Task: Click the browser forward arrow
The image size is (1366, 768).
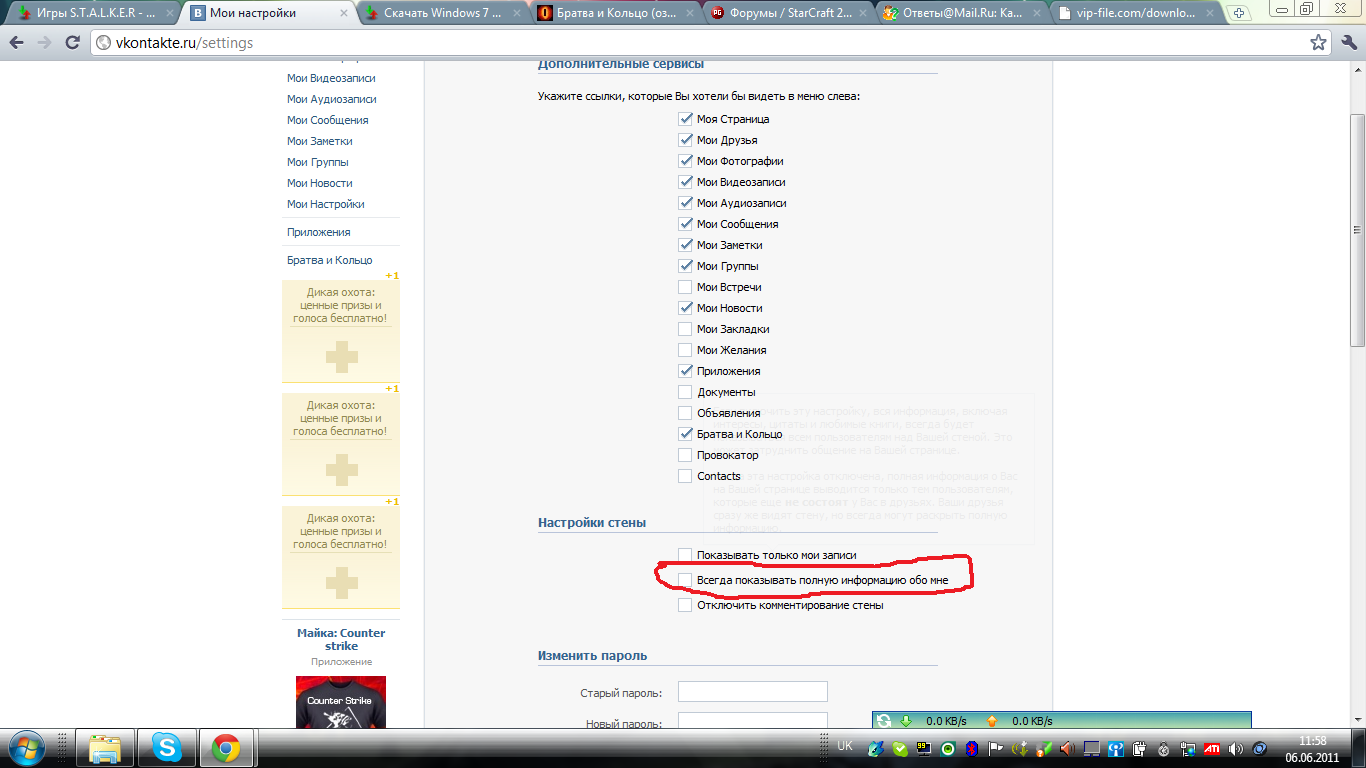Action: click(x=45, y=43)
